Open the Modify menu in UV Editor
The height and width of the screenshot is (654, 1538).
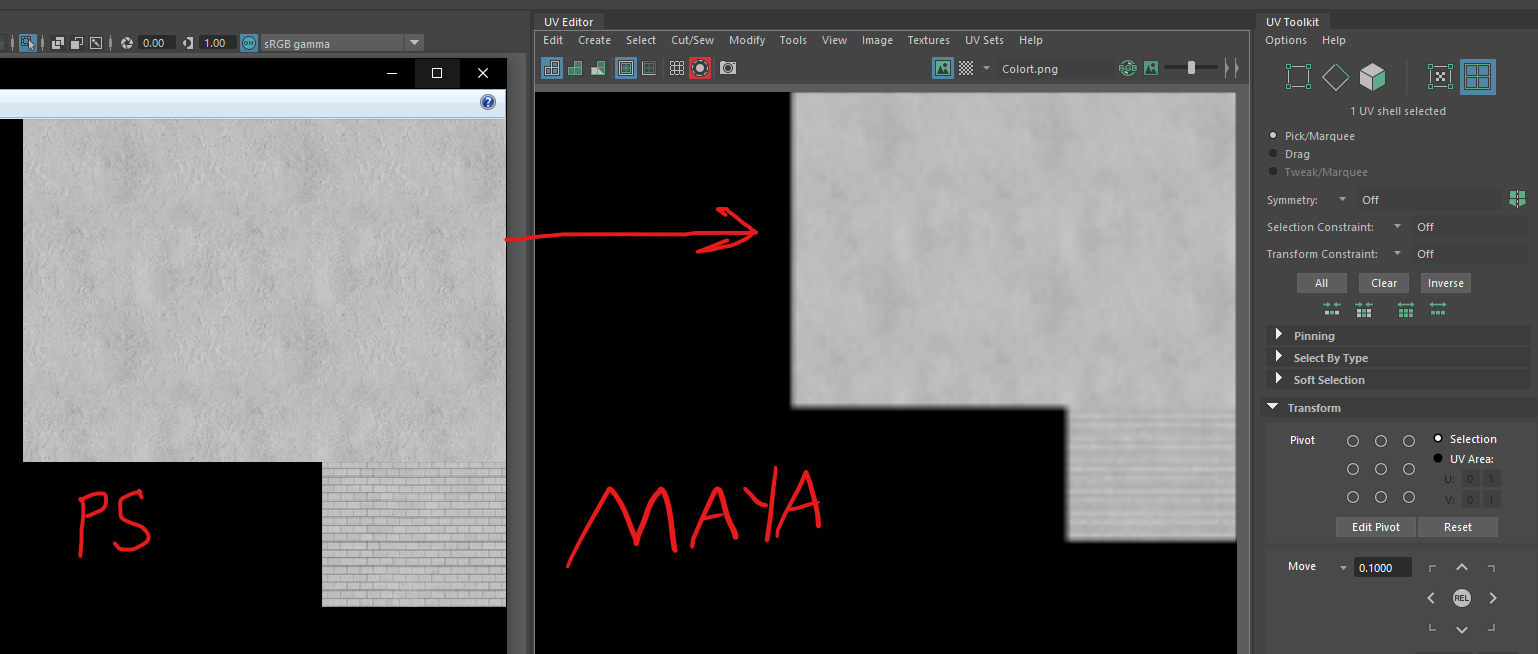[x=747, y=40]
